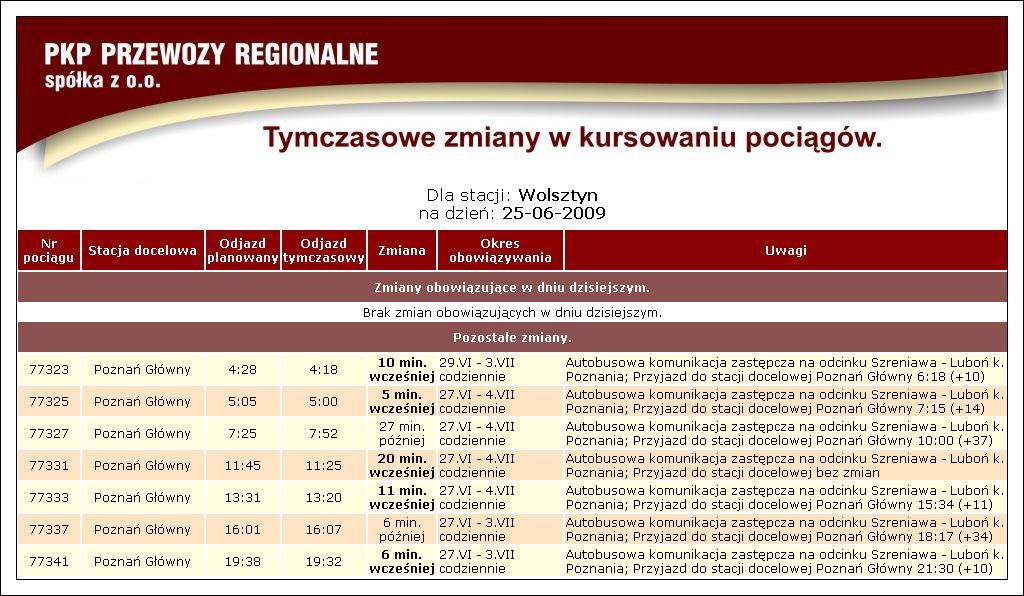Click the '11 min. wcześniej' change cell
Screen dimensions: 1024x596
402,497
